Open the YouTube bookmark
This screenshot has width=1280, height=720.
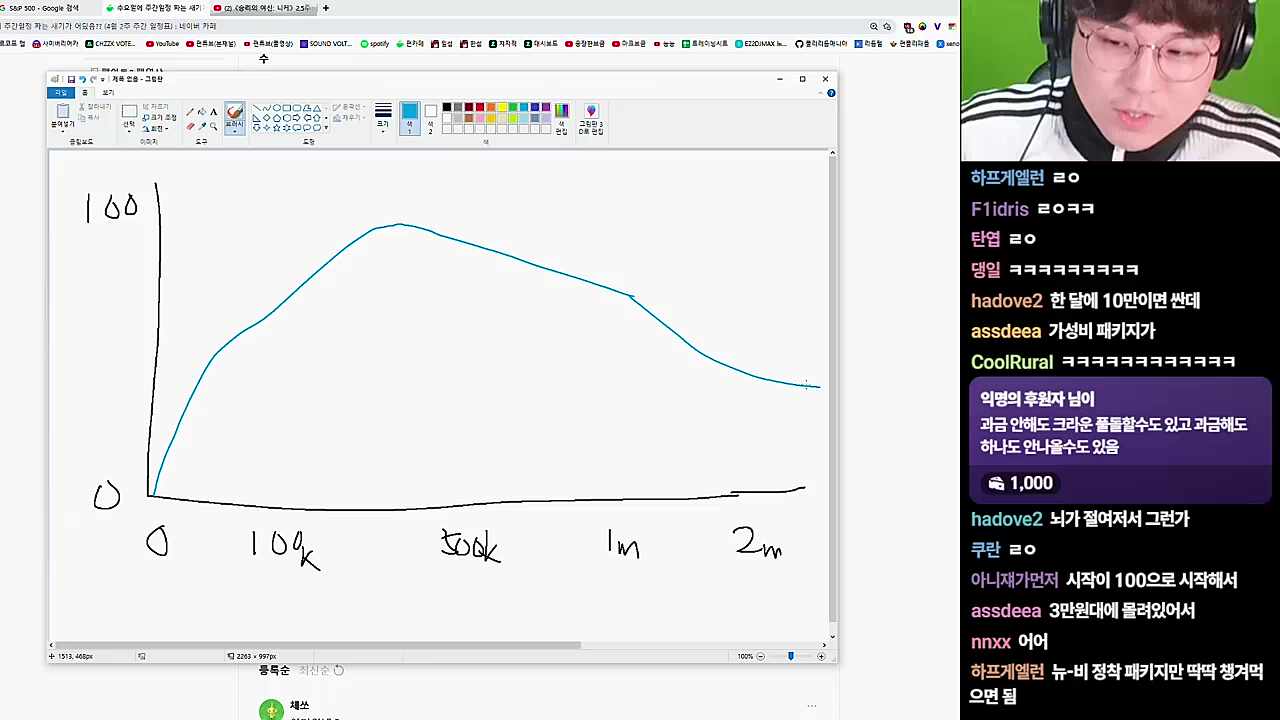[163, 44]
